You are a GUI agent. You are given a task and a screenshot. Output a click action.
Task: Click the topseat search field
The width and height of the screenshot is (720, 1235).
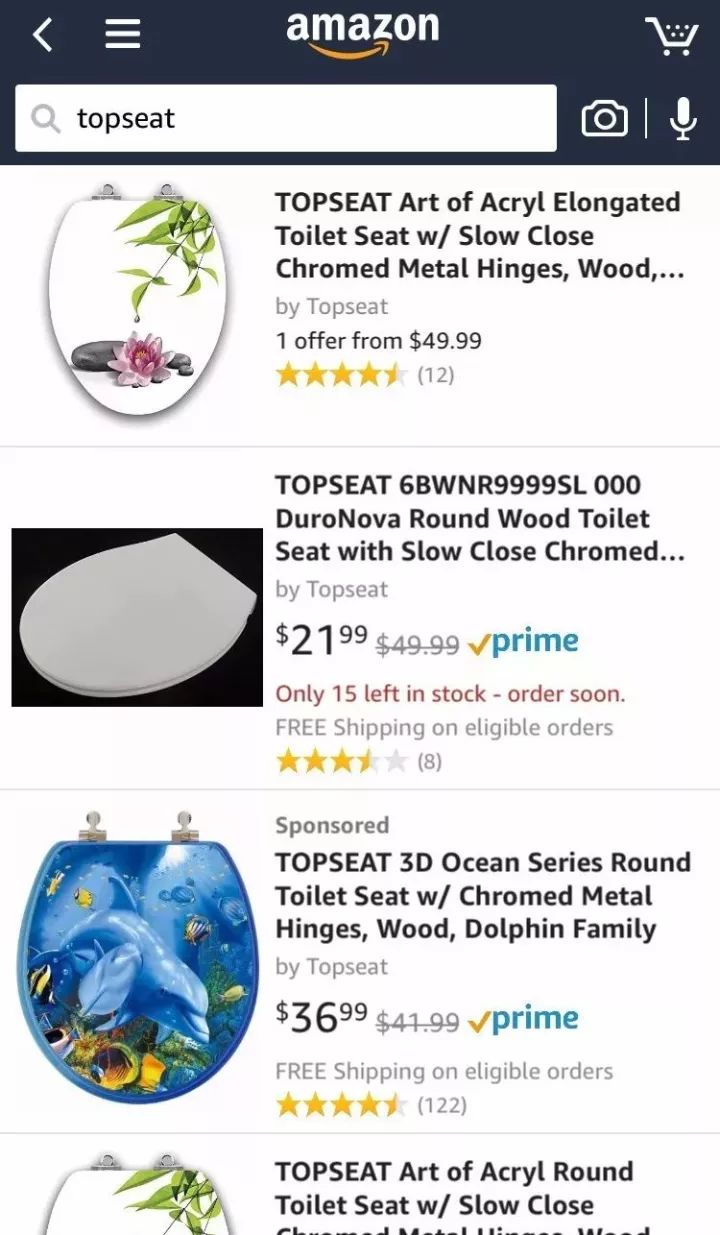(x=300, y=119)
